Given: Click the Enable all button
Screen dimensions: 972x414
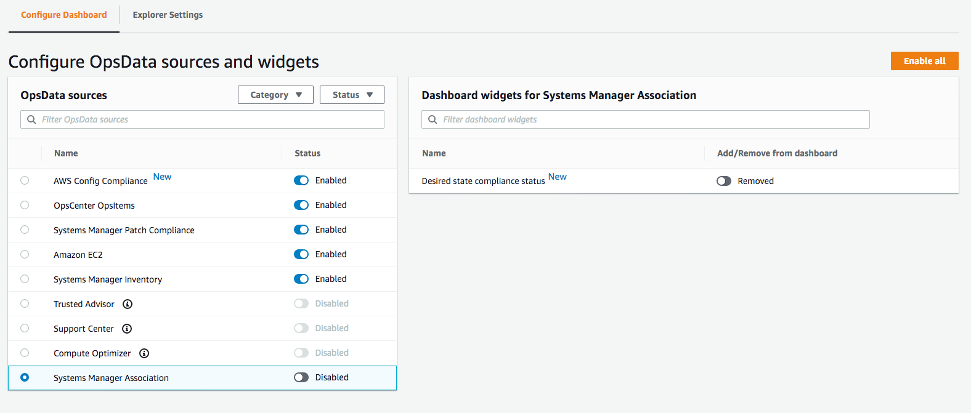Looking at the screenshot, I should click(924, 61).
